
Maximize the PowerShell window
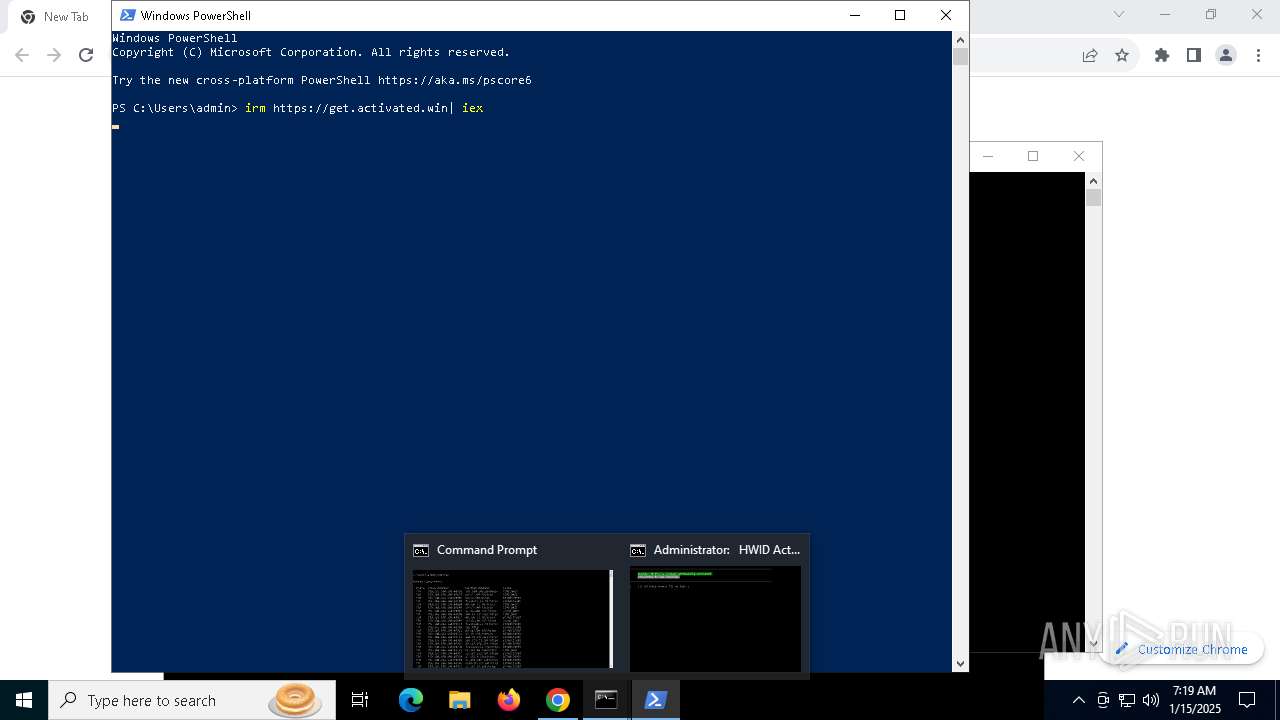pos(900,15)
